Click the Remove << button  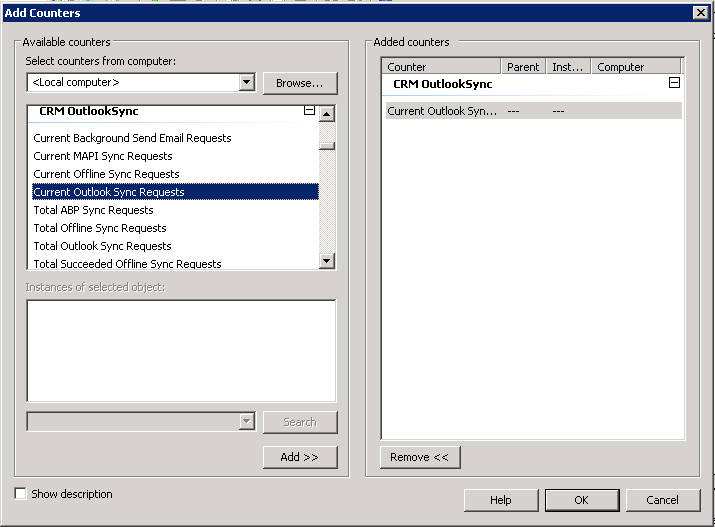(x=419, y=457)
